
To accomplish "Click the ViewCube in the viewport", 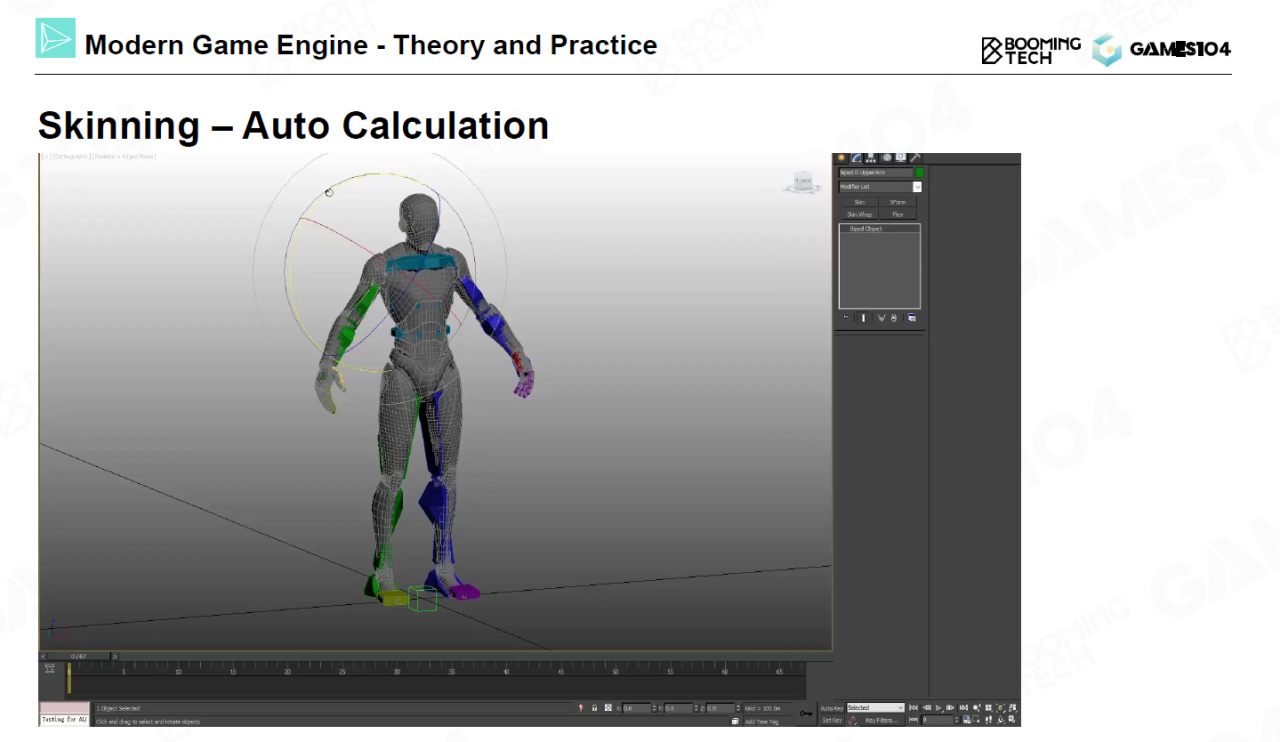I will (801, 182).
